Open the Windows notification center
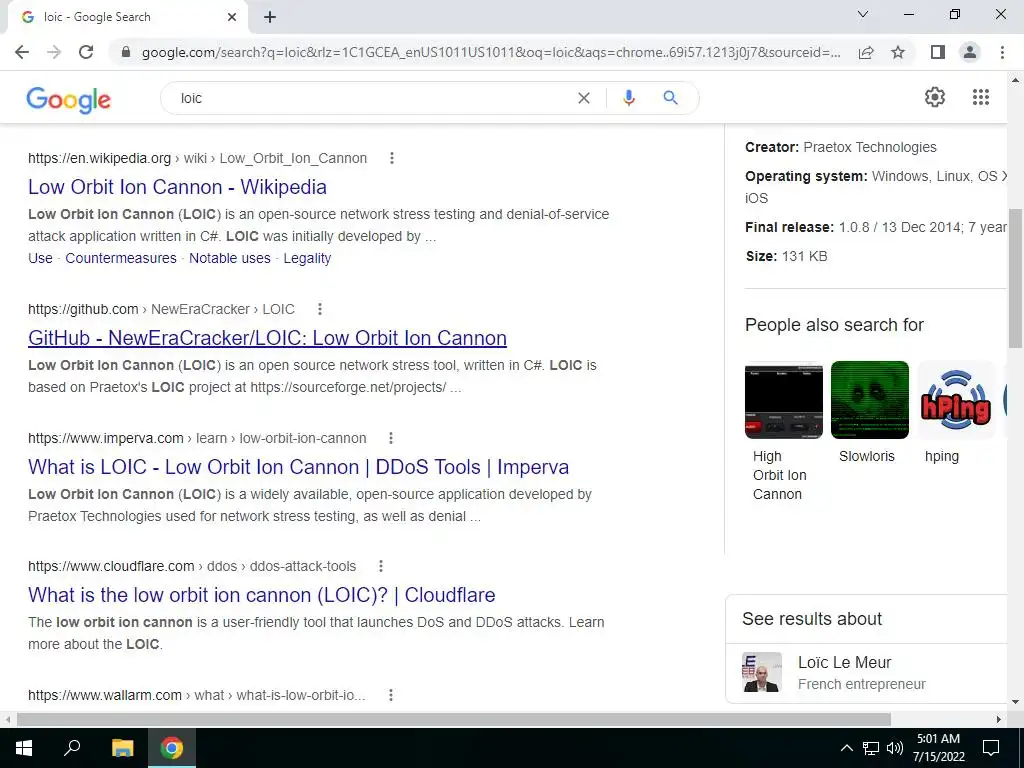 pyautogui.click(x=991, y=748)
